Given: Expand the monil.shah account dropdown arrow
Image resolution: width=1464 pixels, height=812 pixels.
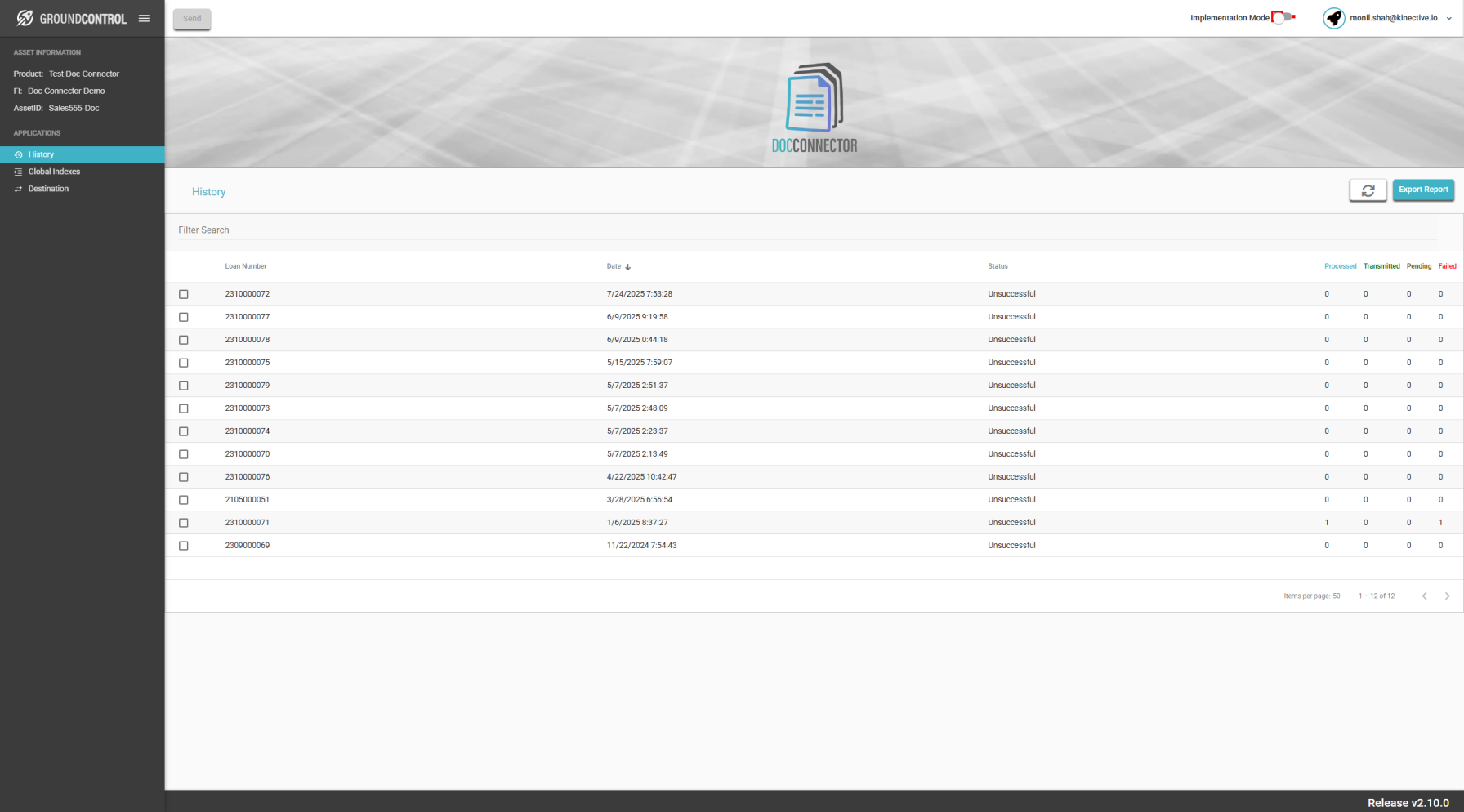Looking at the screenshot, I should coord(1449,18).
